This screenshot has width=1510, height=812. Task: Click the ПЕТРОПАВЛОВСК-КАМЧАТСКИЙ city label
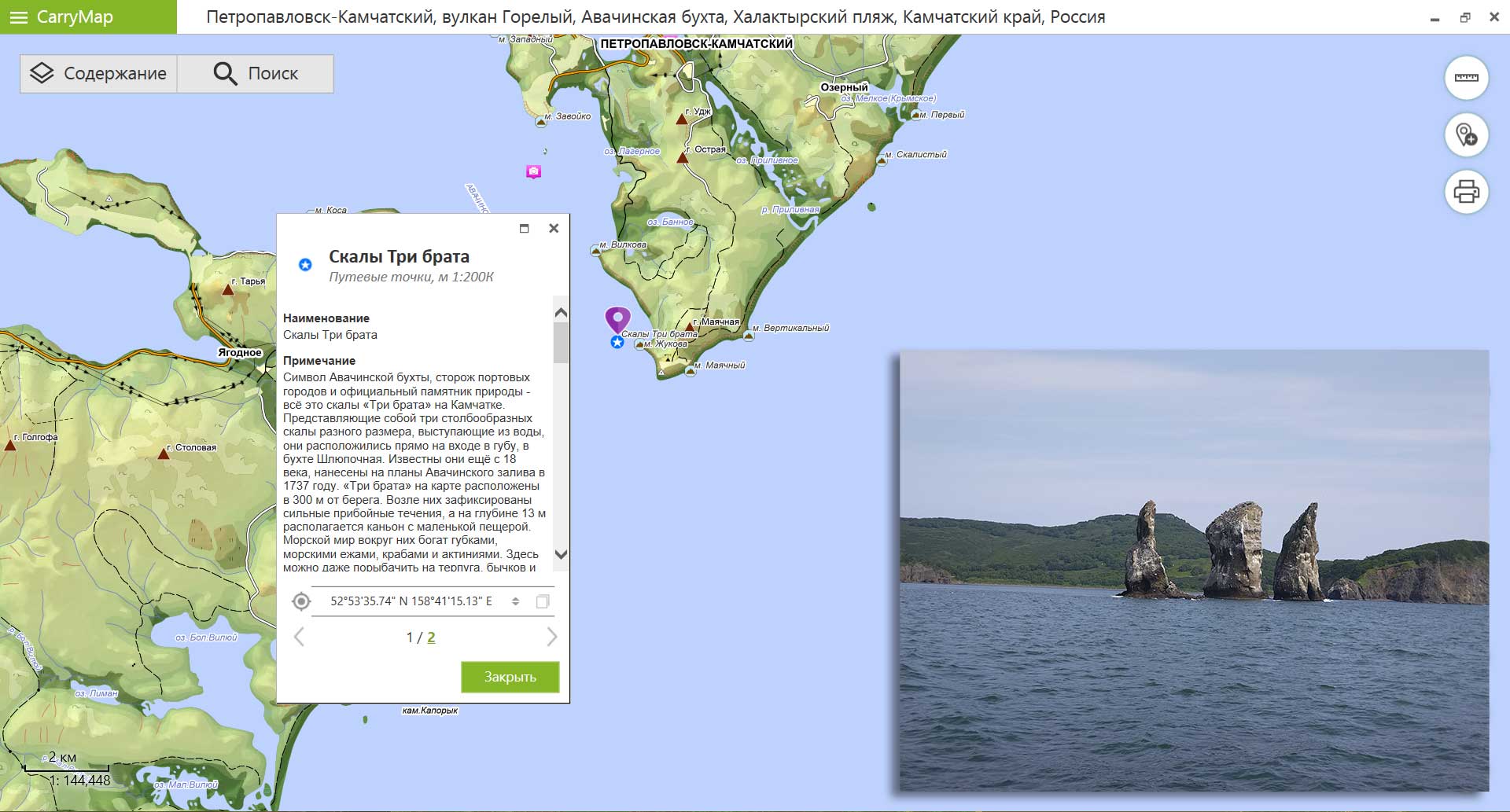[697, 44]
